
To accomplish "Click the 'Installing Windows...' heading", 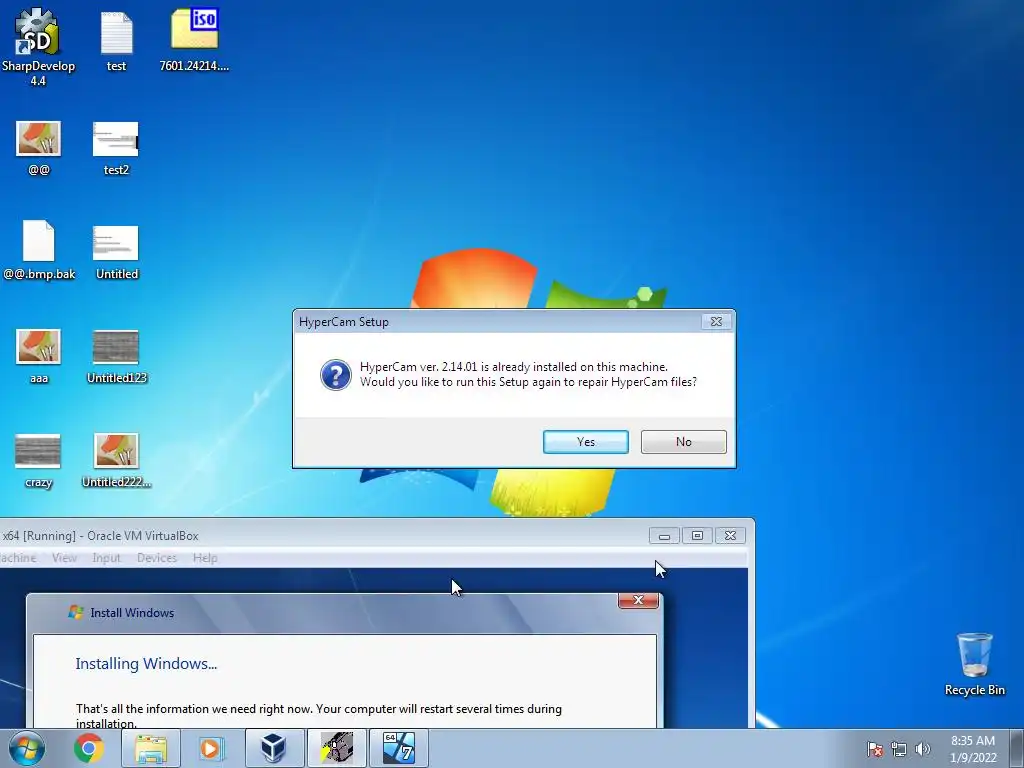I will pyautogui.click(x=146, y=664).
